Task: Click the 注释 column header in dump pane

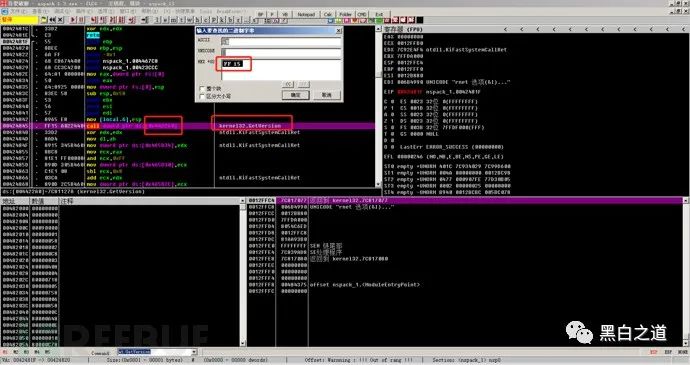Action: click(x=150, y=201)
